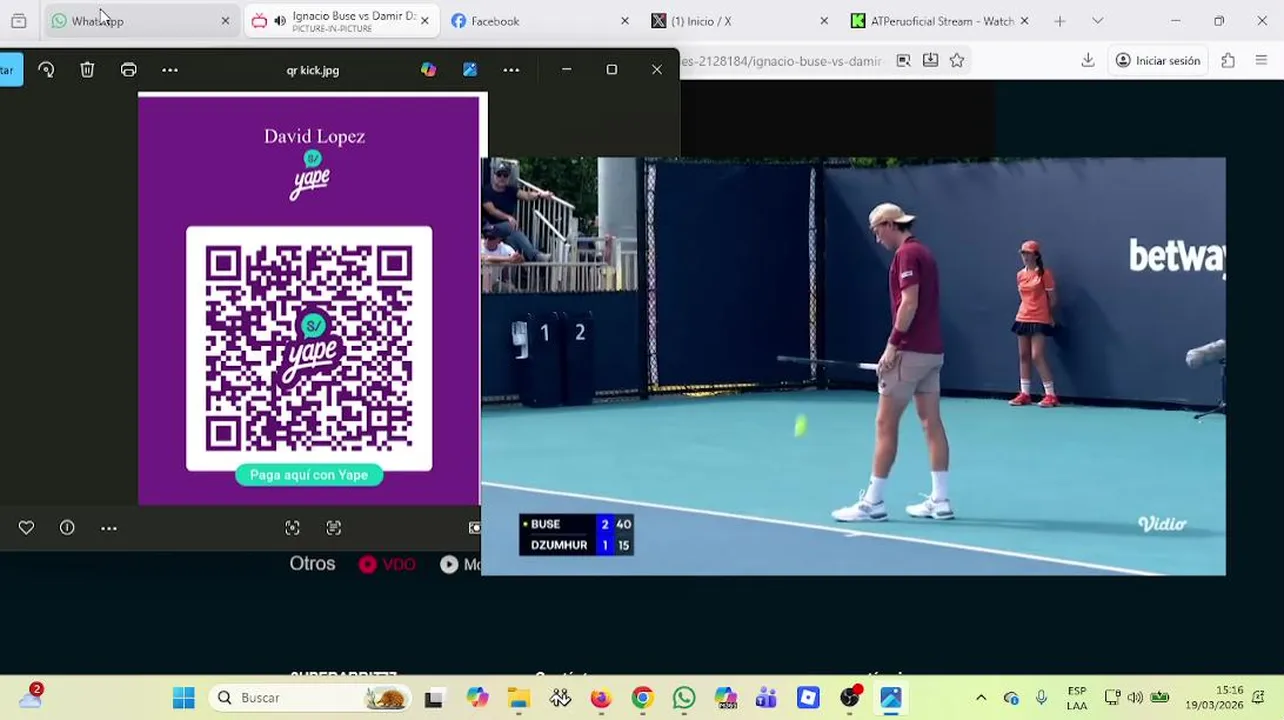Click the taskbar Buscar search box

pos(309,698)
